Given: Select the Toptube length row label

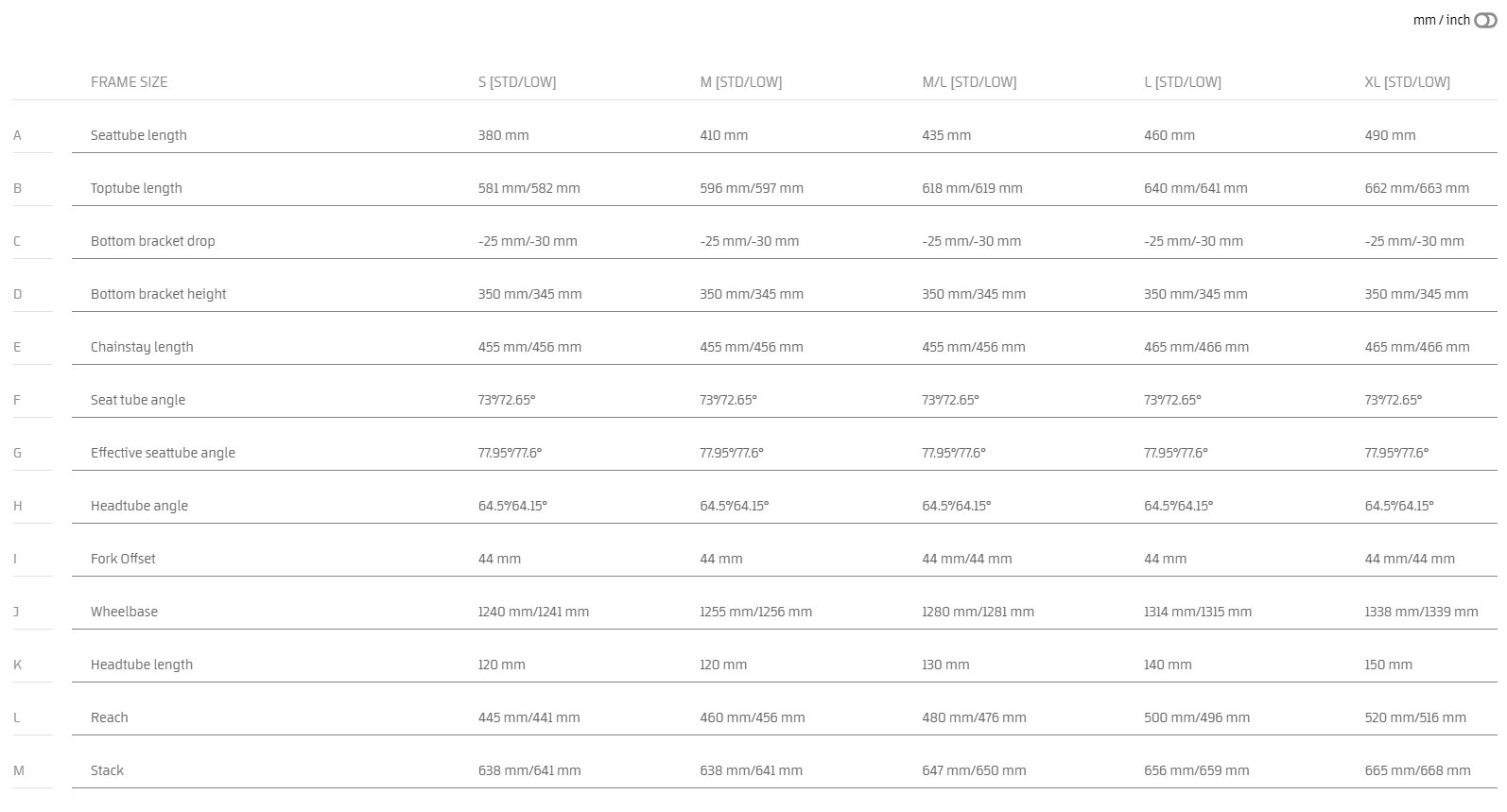Looking at the screenshot, I should coord(136,188).
